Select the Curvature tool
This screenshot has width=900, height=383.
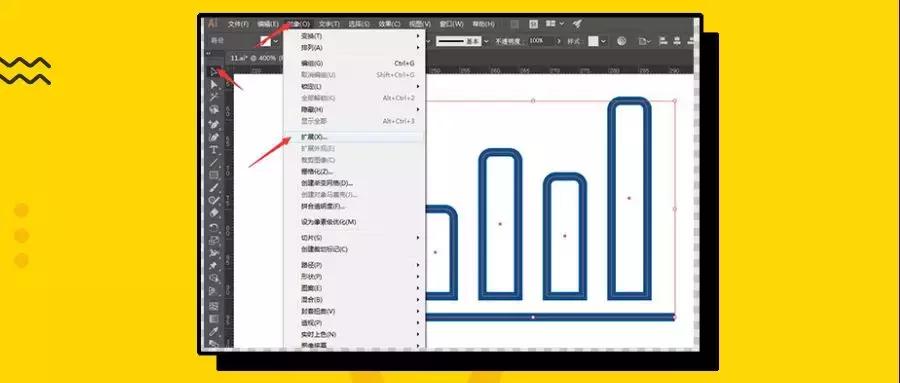214,137
